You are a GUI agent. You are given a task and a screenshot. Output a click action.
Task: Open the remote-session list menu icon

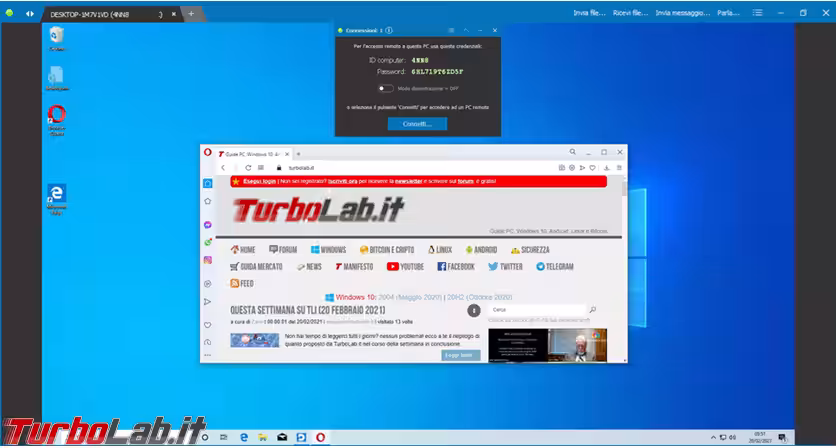[x=757, y=13]
